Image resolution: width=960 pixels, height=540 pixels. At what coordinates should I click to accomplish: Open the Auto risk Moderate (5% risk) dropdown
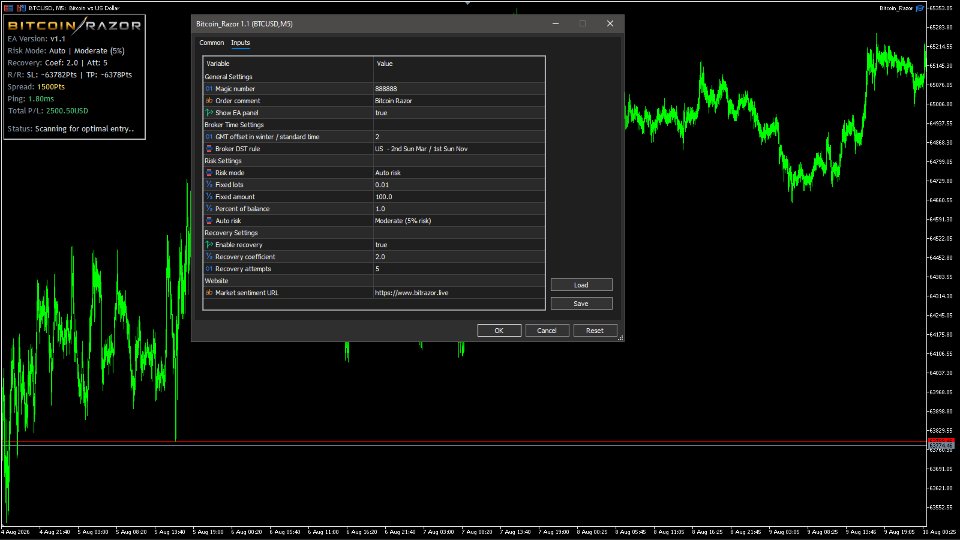459,220
